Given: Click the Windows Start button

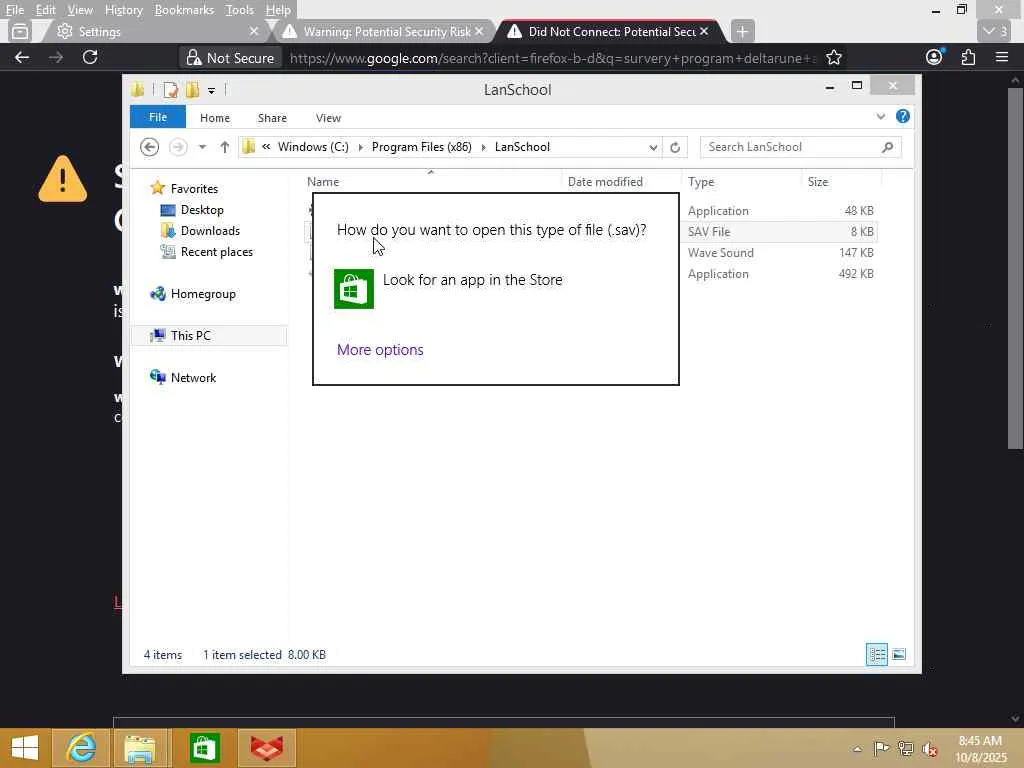Looking at the screenshot, I should 25,748.
